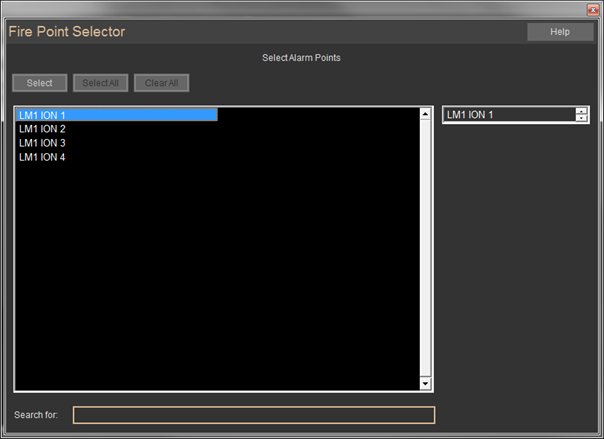Click the Clear All button

click(x=161, y=83)
